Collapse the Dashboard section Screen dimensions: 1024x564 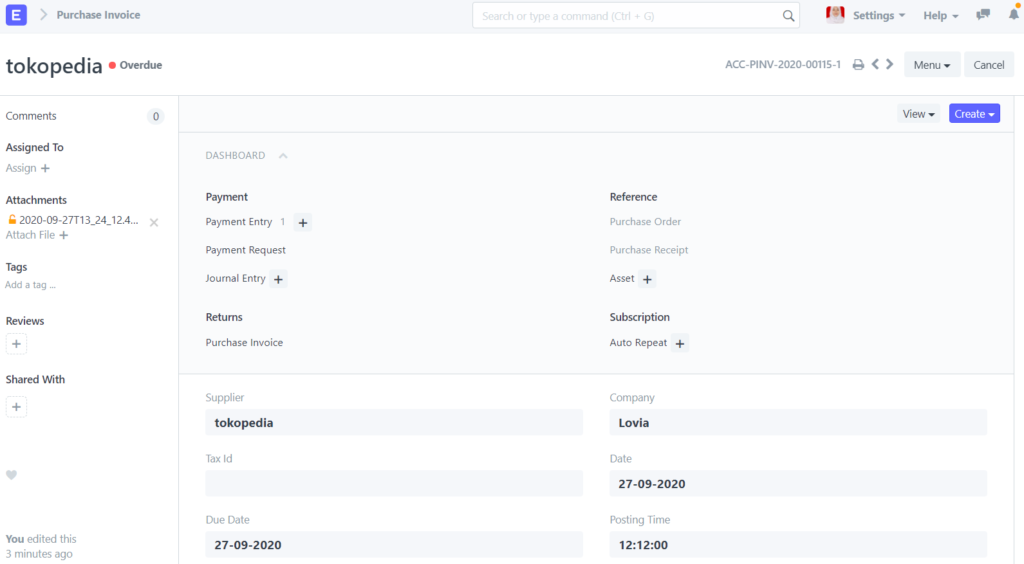click(283, 155)
